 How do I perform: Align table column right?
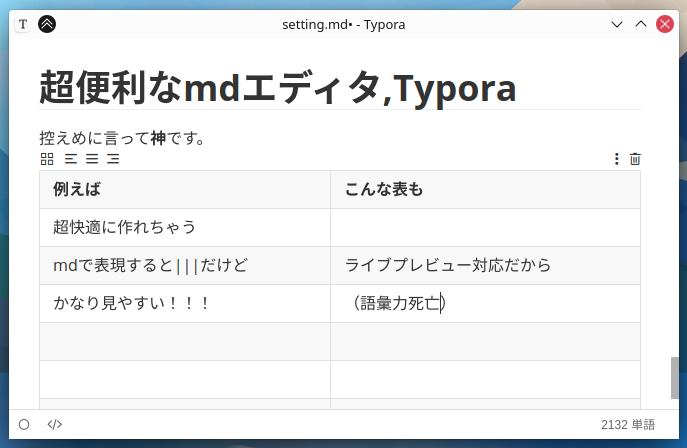click(113, 158)
